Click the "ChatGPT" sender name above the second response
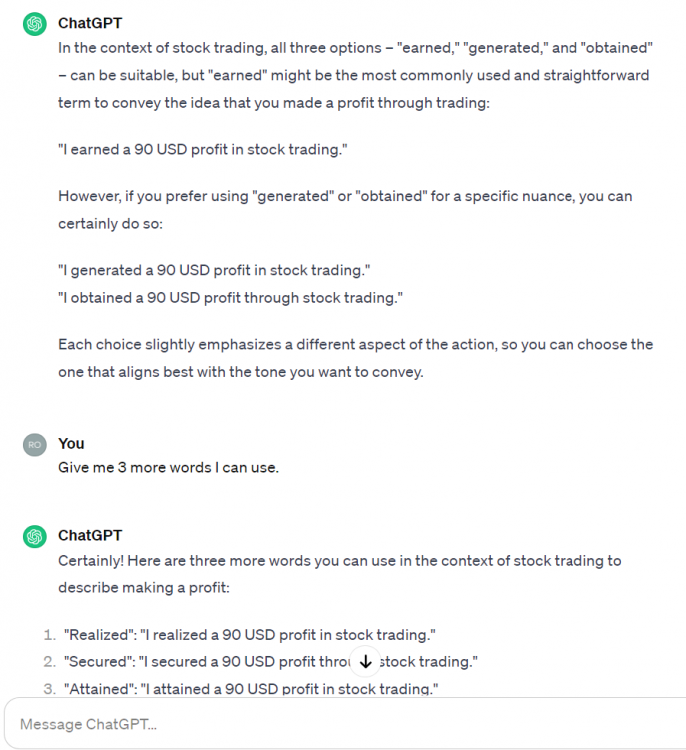This screenshot has width=686, height=750. coord(90,535)
